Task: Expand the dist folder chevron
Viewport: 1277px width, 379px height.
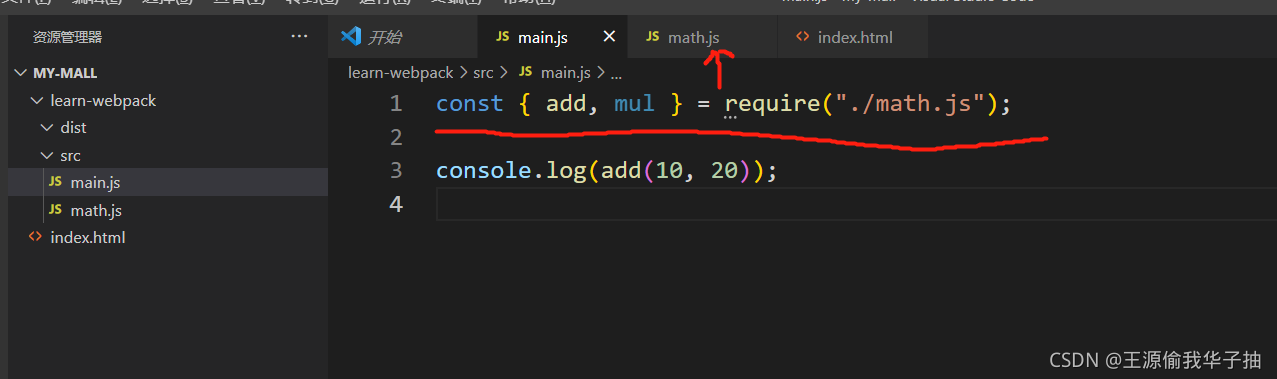Action: [x=47, y=128]
